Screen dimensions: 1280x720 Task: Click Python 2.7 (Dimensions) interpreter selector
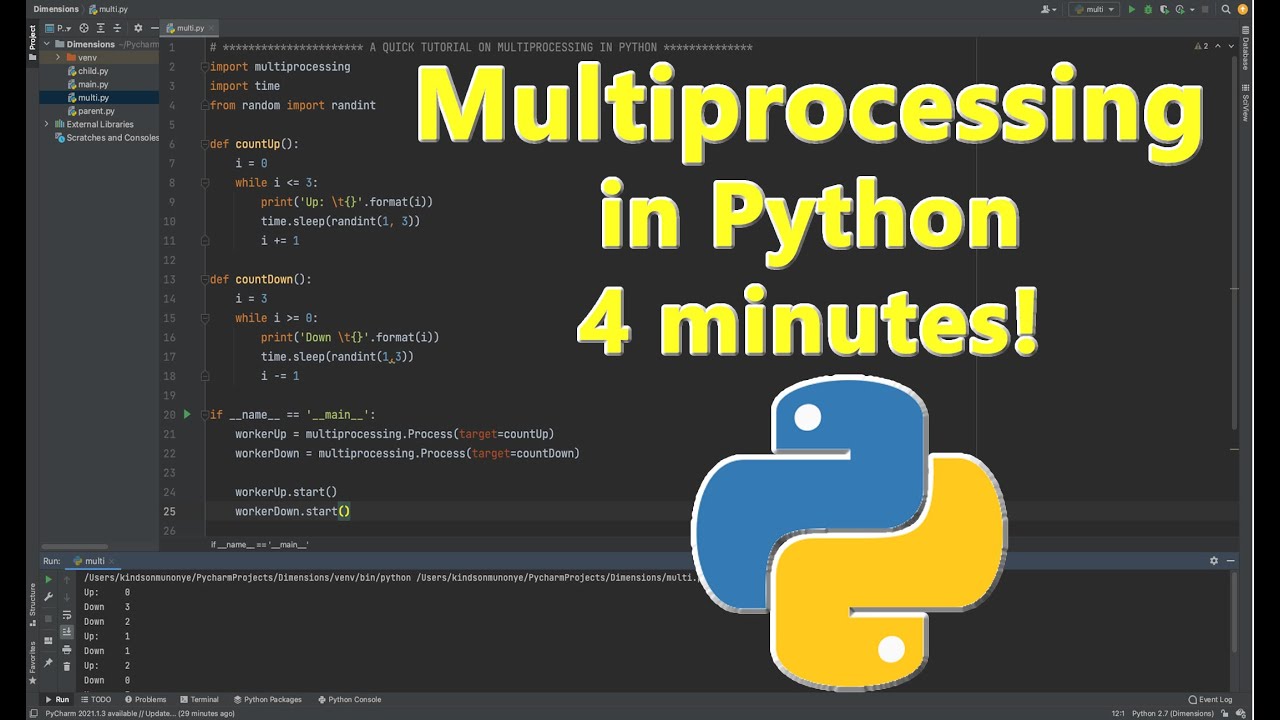(x=1173, y=713)
